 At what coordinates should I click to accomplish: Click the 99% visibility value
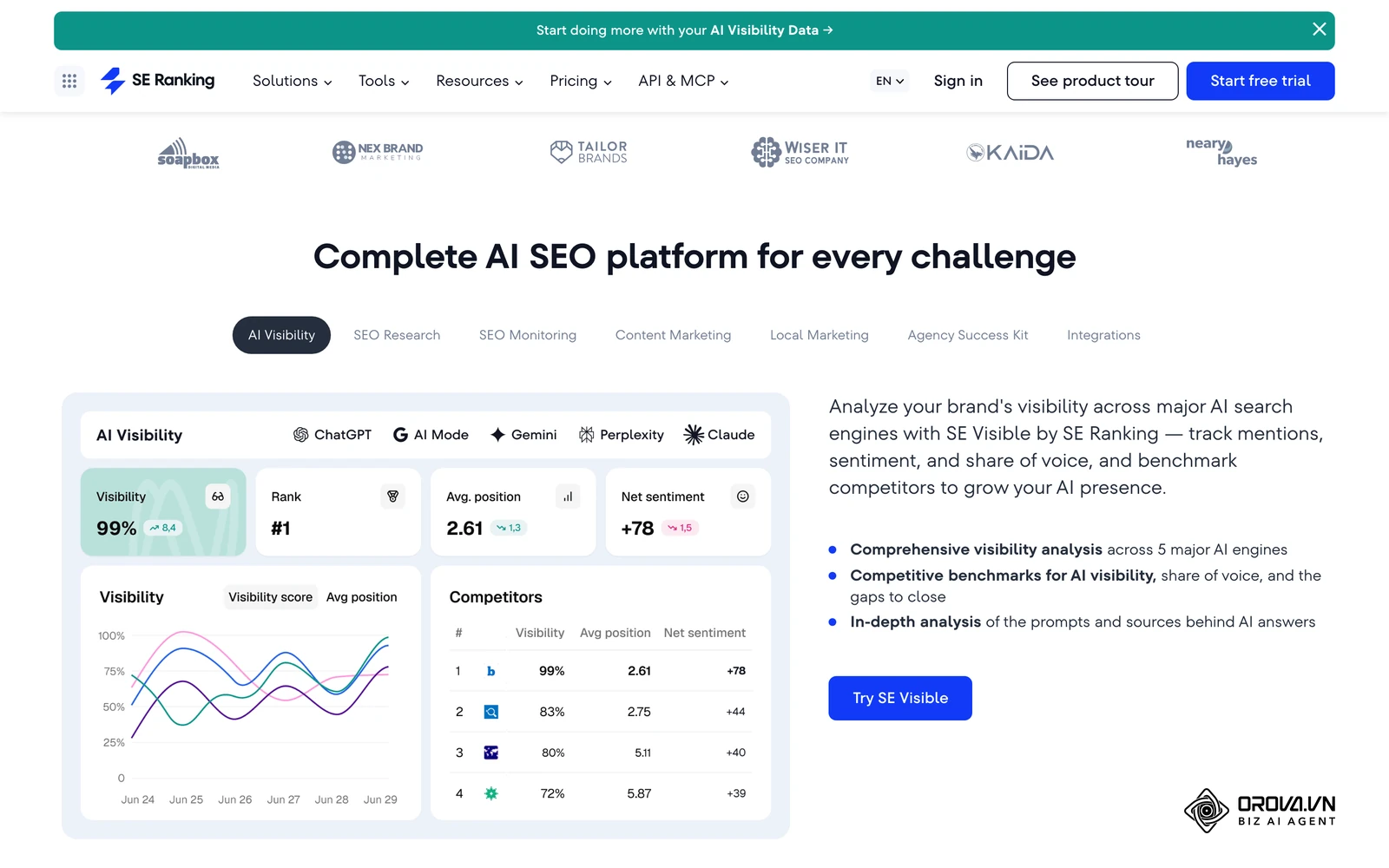tap(116, 529)
